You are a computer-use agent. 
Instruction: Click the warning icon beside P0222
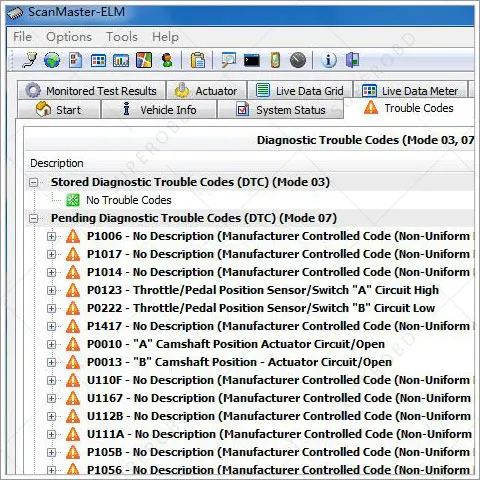click(73, 308)
